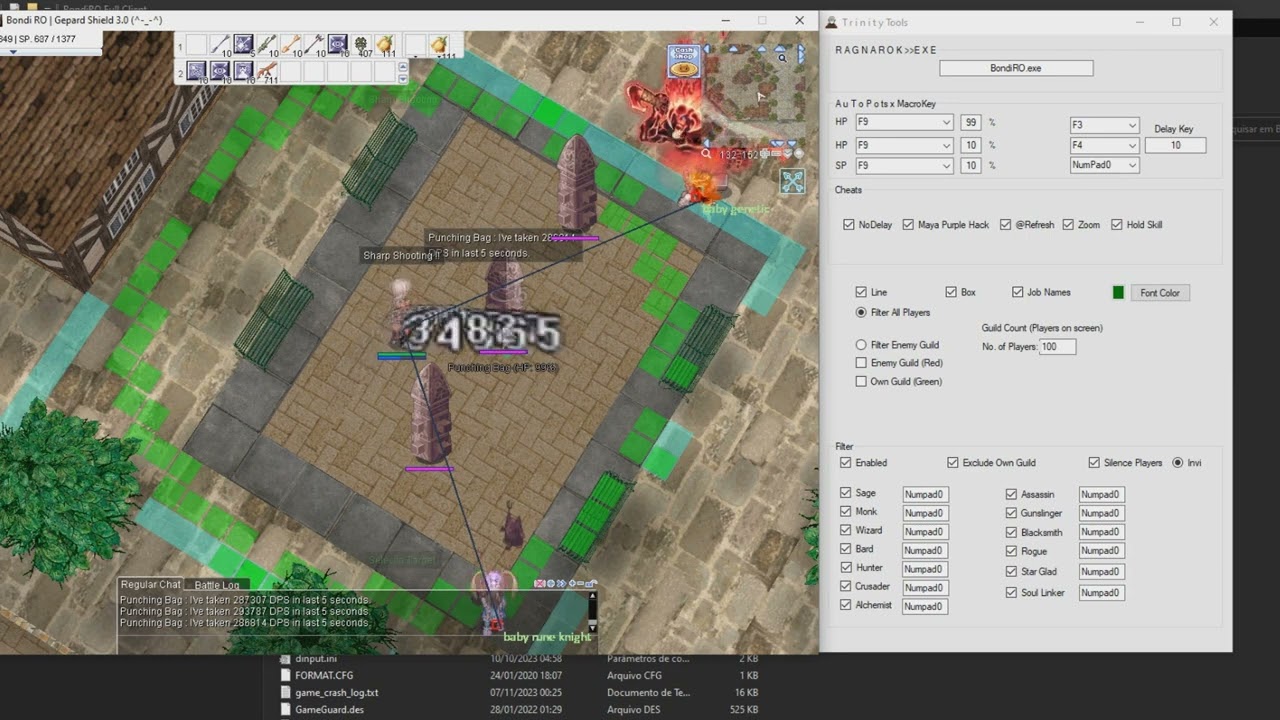Click hotbar scroll up arrow
1280x720 pixels.
[x=403, y=67]
